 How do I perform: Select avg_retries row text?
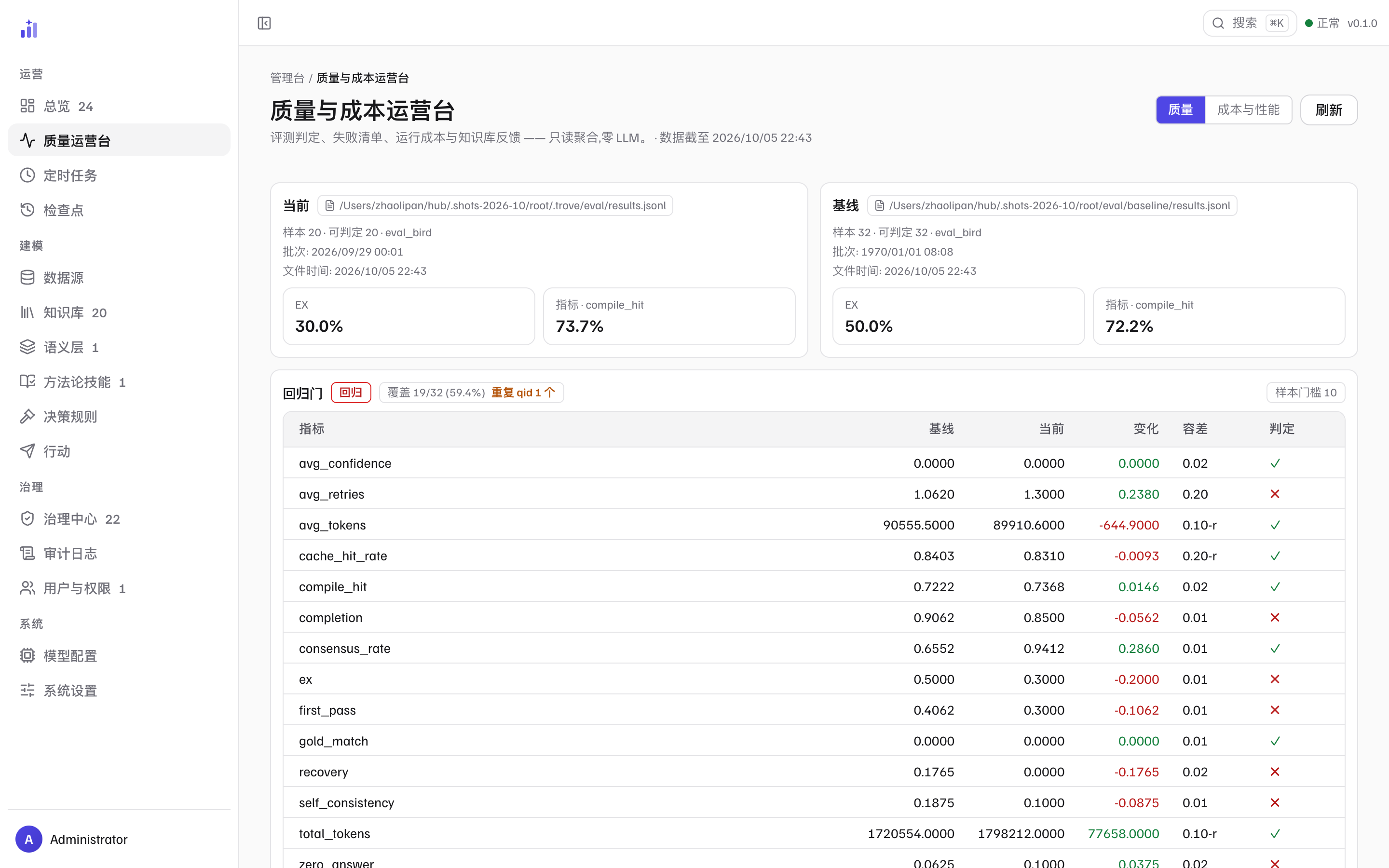[332, 494]
